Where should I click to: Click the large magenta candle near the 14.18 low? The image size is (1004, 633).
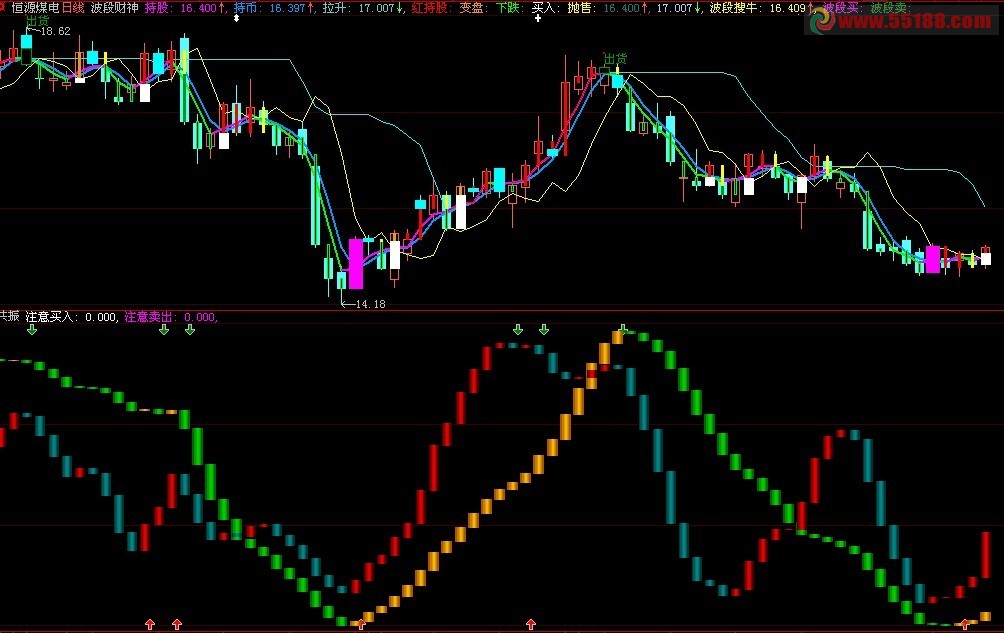click(355, 263)
